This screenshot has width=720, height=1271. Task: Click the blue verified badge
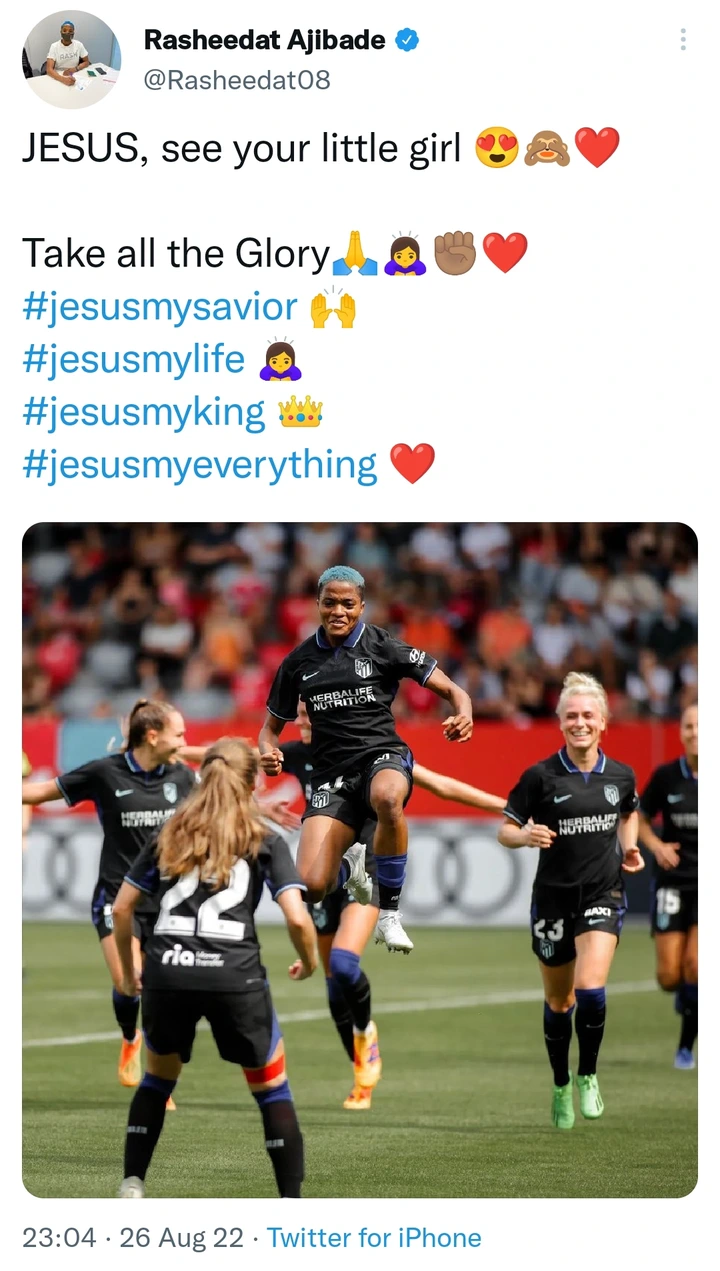coord(407,40)
